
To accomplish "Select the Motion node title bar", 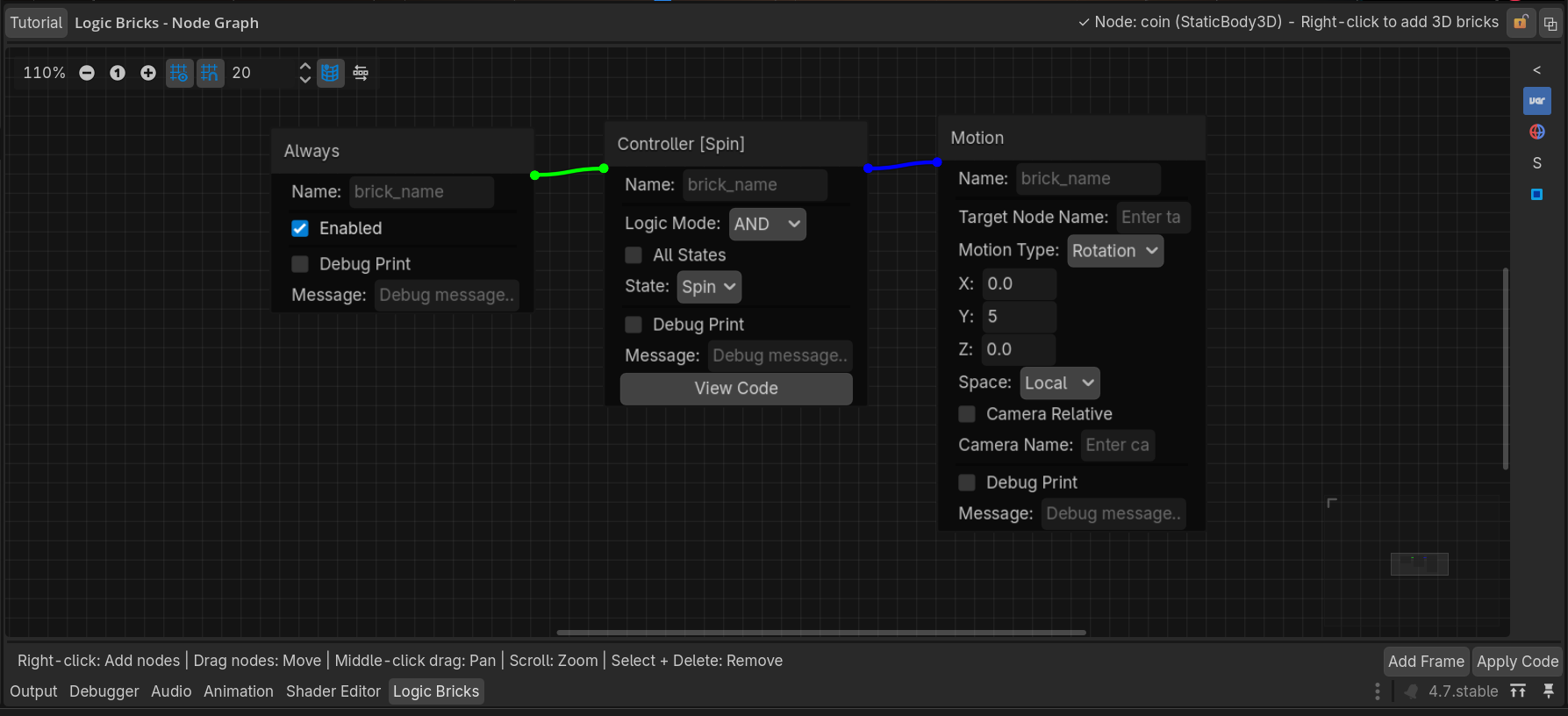I will tap(1071, 138).
